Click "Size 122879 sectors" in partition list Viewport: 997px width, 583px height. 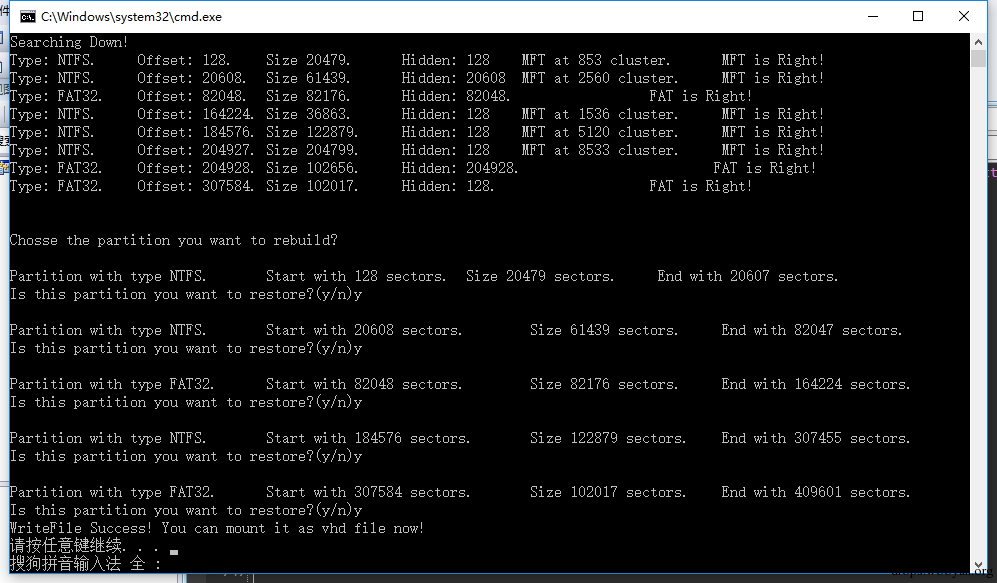pyautogui.click(x=607, y=438)
